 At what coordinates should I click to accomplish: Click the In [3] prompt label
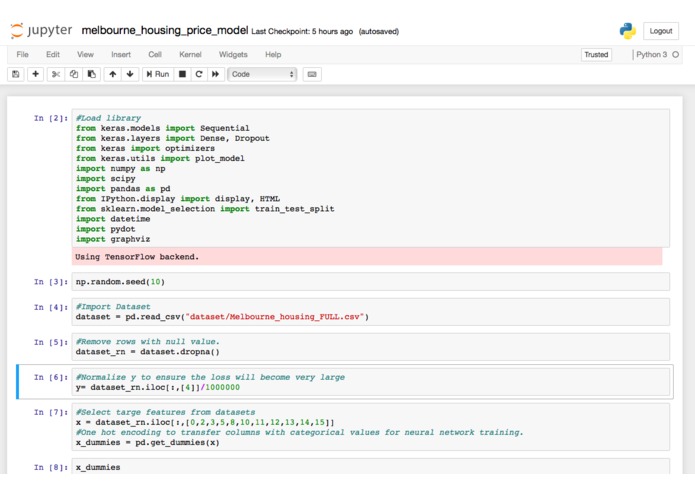point(51,282)
